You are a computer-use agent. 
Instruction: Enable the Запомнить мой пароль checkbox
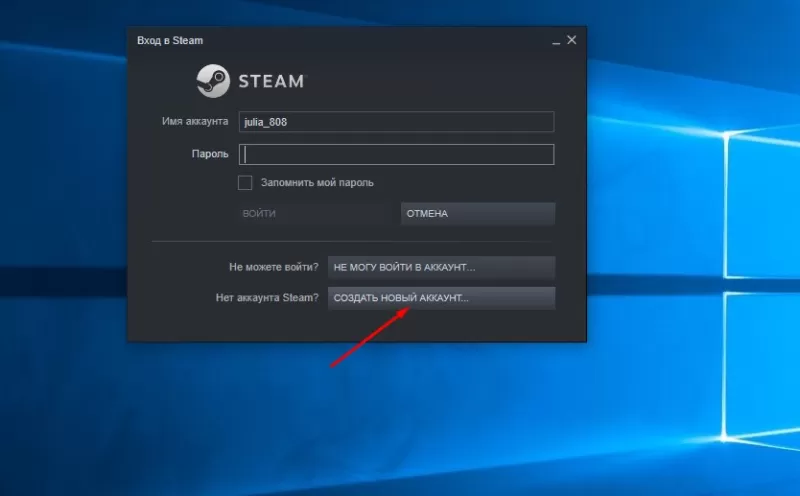[245, 183]
